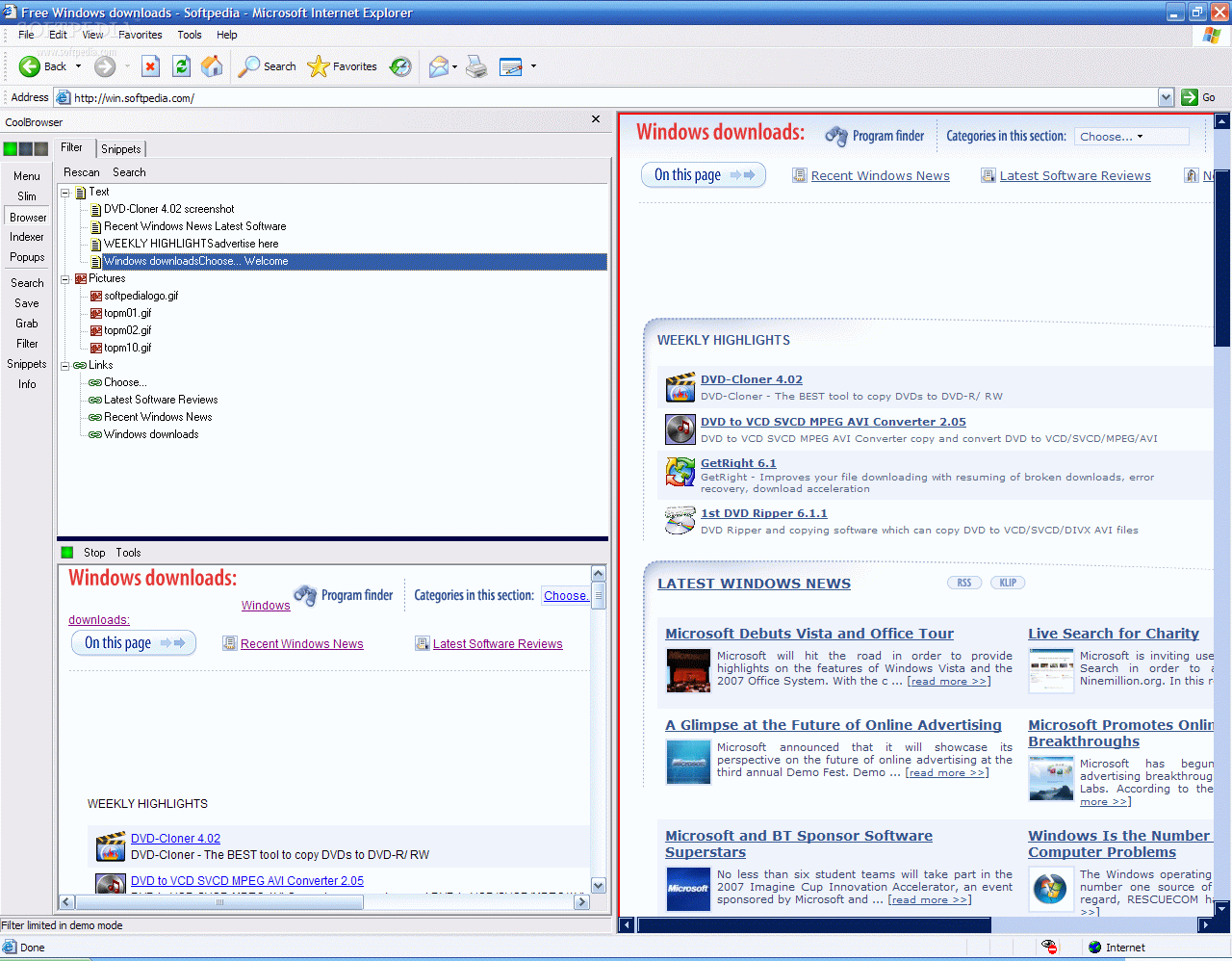Click the KLIP badge beside Latest Windows News
1232x961 pixels.
pos(1008,583)
